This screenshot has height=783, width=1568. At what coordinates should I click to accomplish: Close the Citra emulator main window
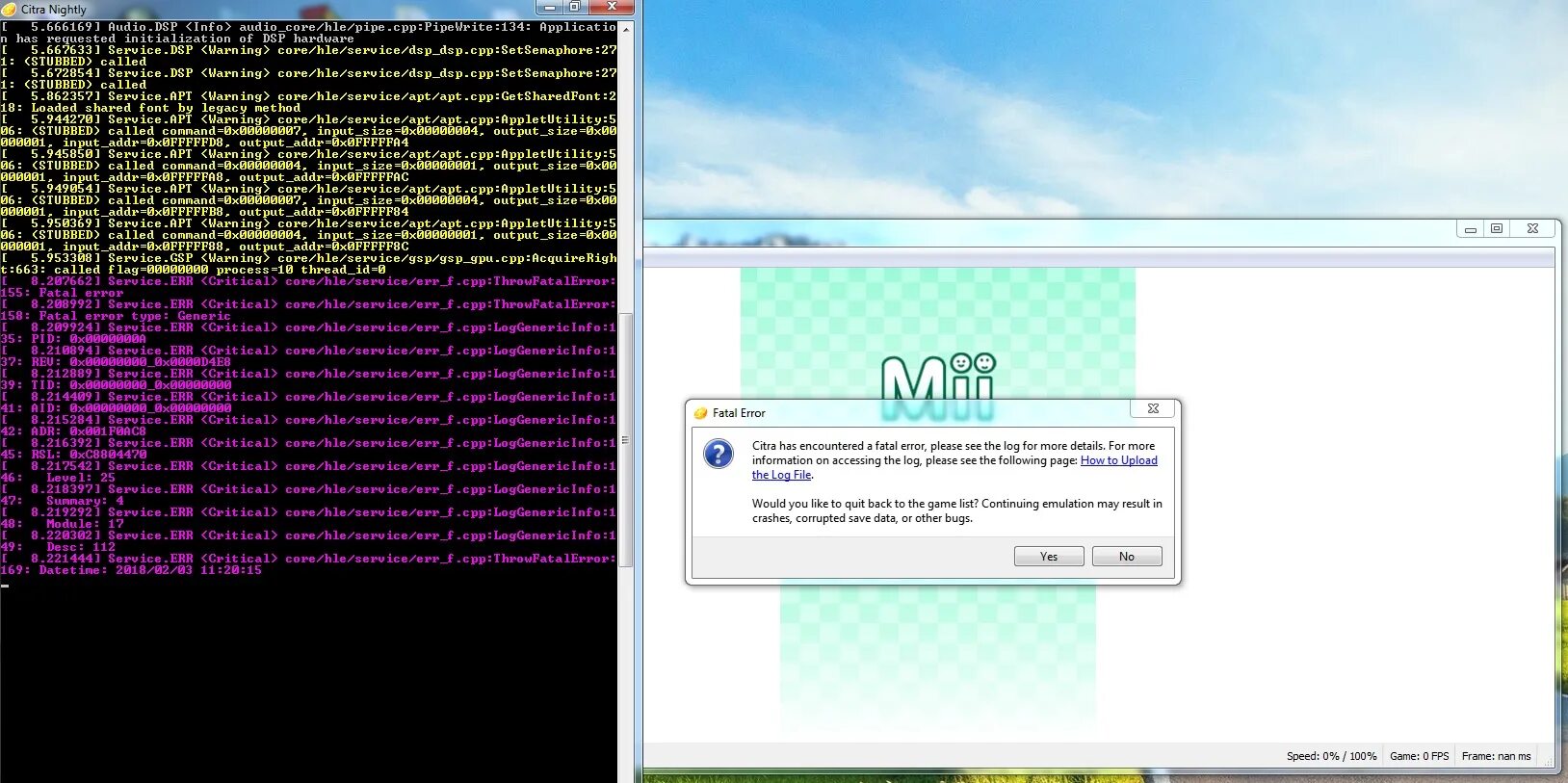click(1532, 229)
